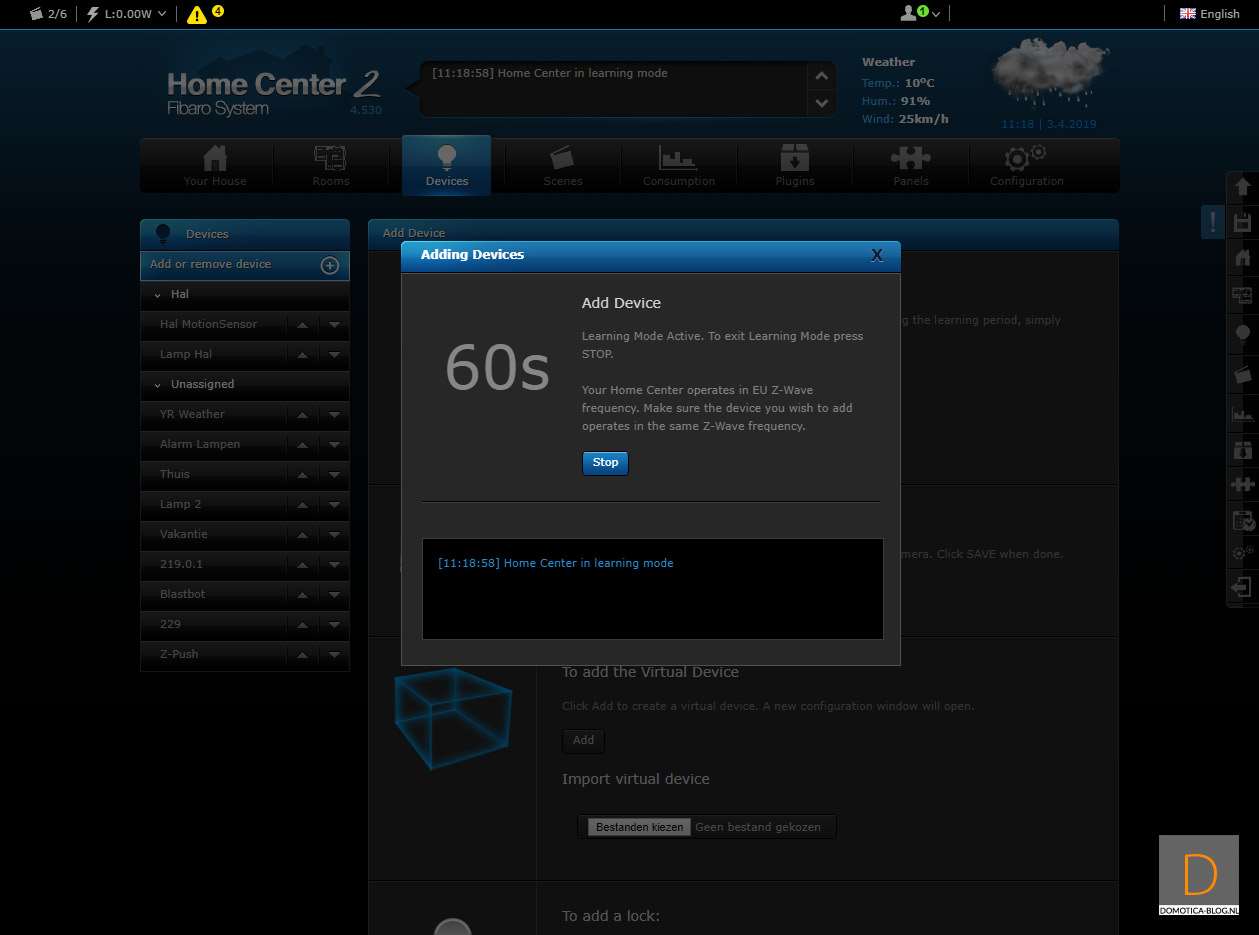
Task: Open Configuration via right sidebar gears icon
Action: [x=1243, y=552]
